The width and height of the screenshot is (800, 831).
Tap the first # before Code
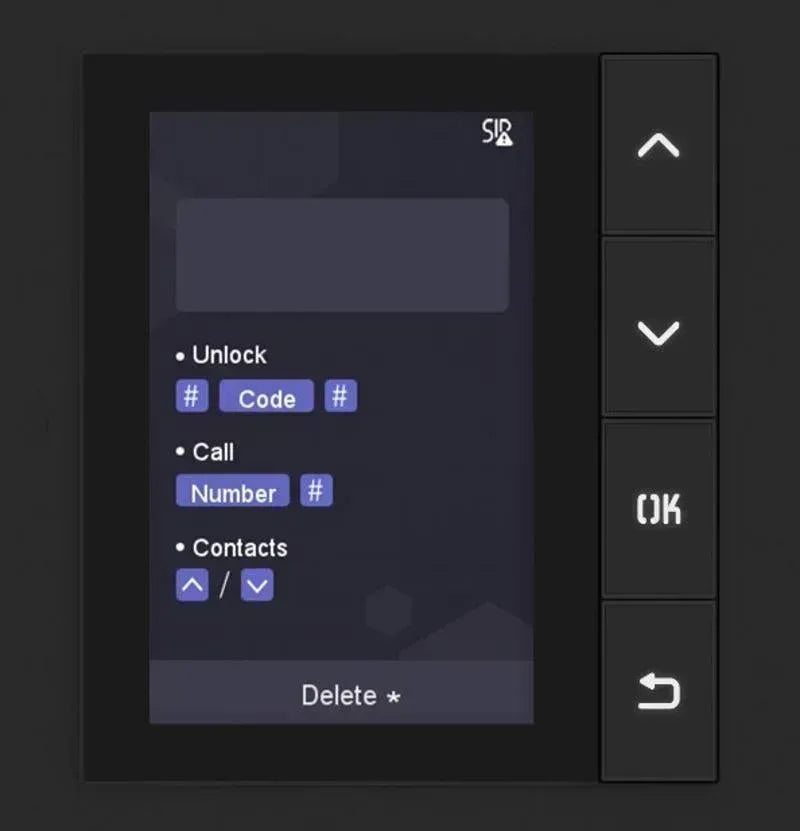click(x=192, y=396)
